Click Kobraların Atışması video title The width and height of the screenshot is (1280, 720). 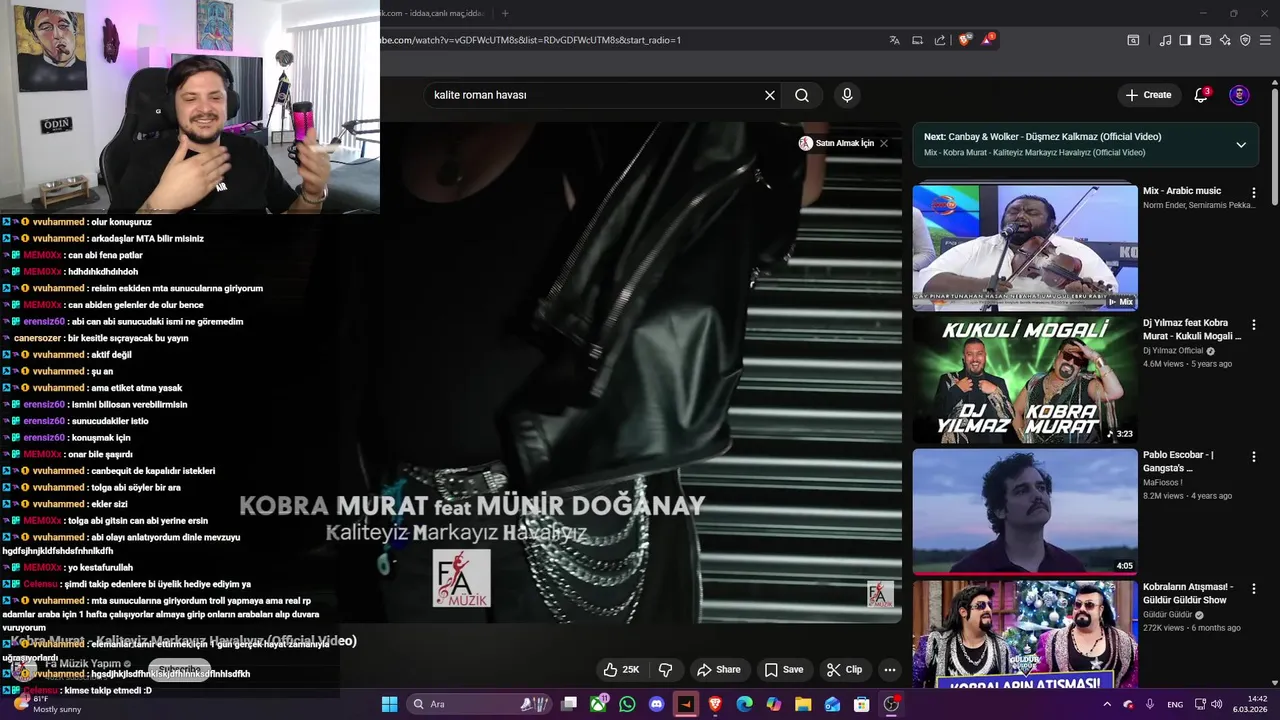pos(1188,593)
